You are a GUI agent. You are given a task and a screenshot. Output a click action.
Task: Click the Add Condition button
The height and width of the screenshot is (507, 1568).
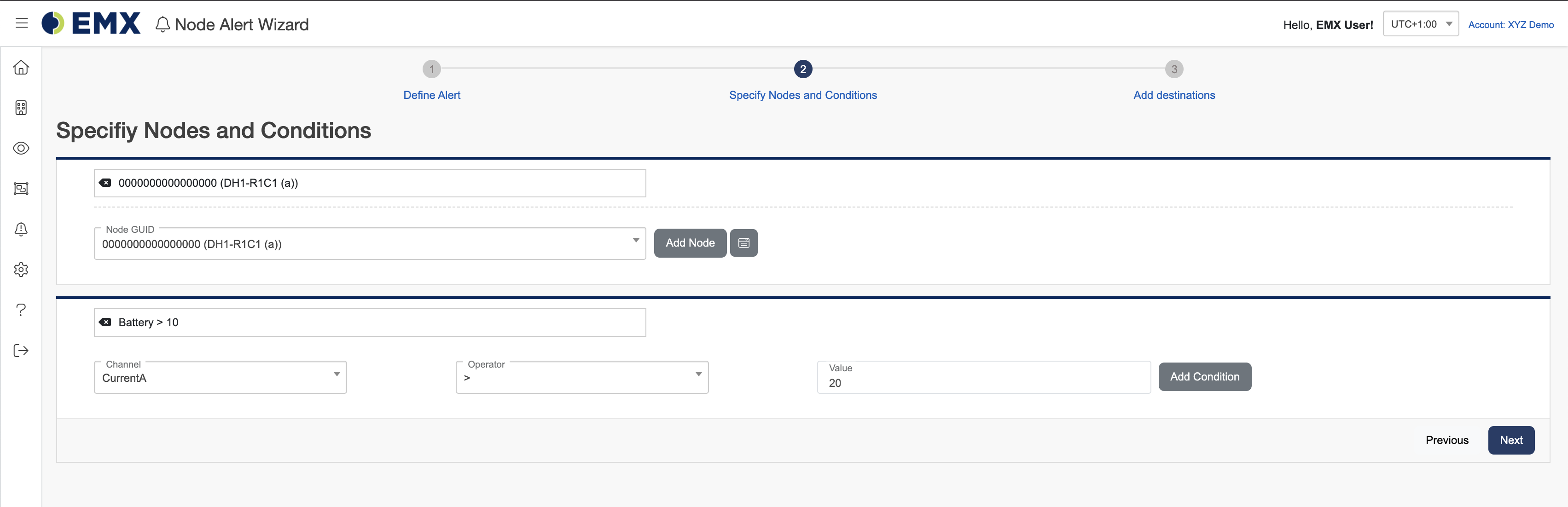(x=1204, y=376)
